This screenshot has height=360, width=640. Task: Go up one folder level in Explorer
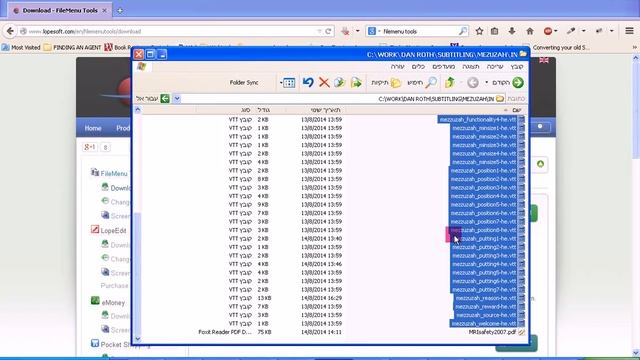pyautogui.click(x=450, y=82)
